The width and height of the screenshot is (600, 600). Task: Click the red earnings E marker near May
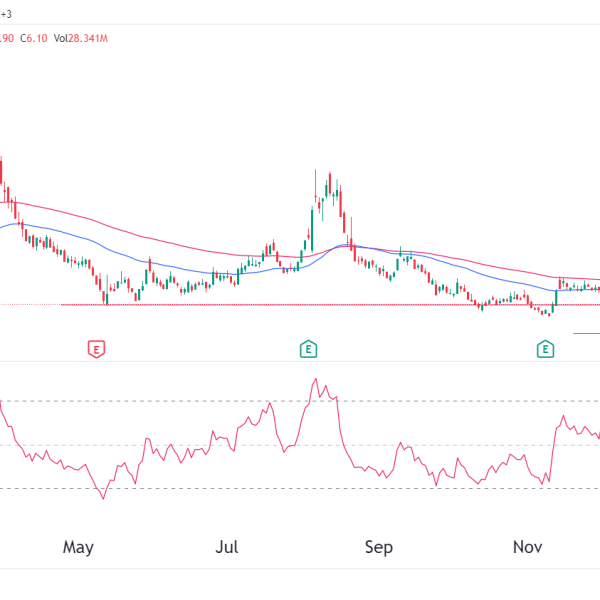coord(97,349)
